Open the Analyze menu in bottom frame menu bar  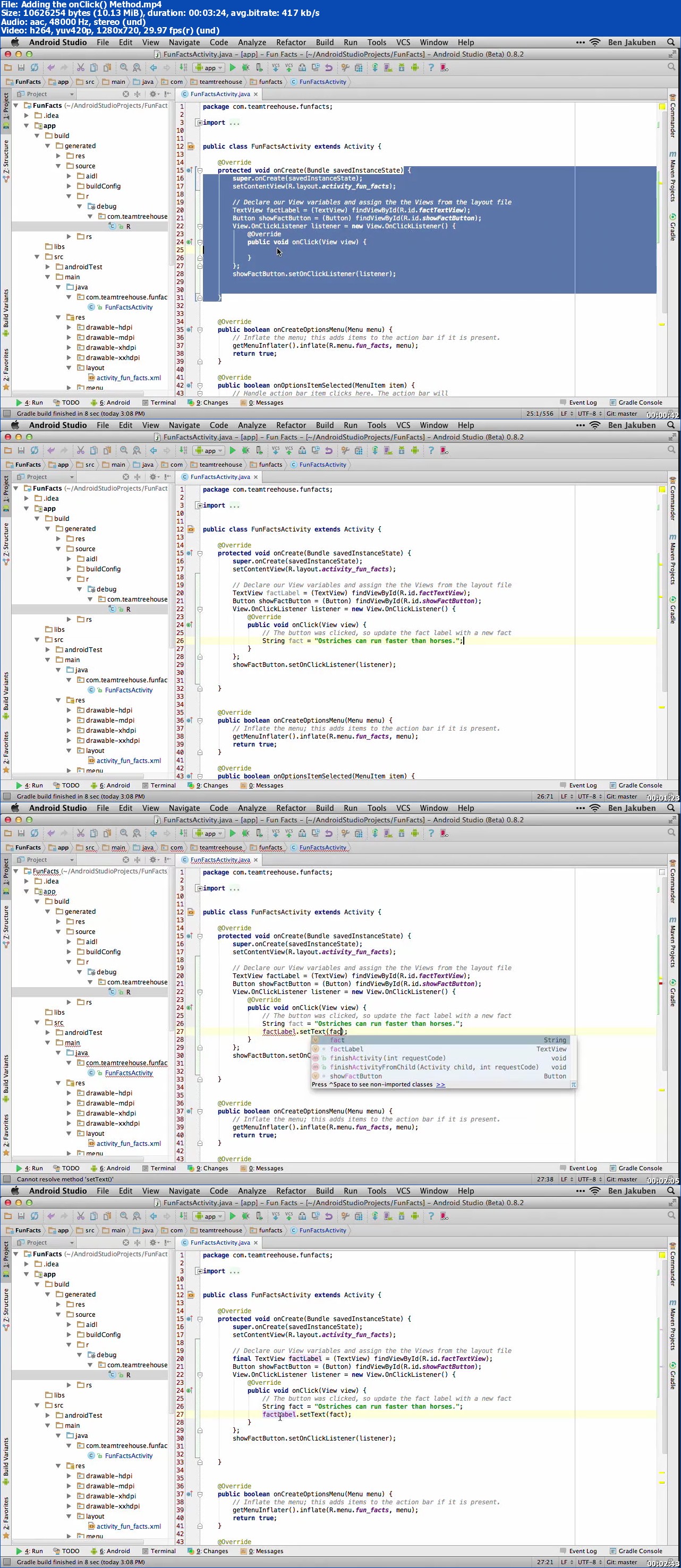pos(252,1190)
